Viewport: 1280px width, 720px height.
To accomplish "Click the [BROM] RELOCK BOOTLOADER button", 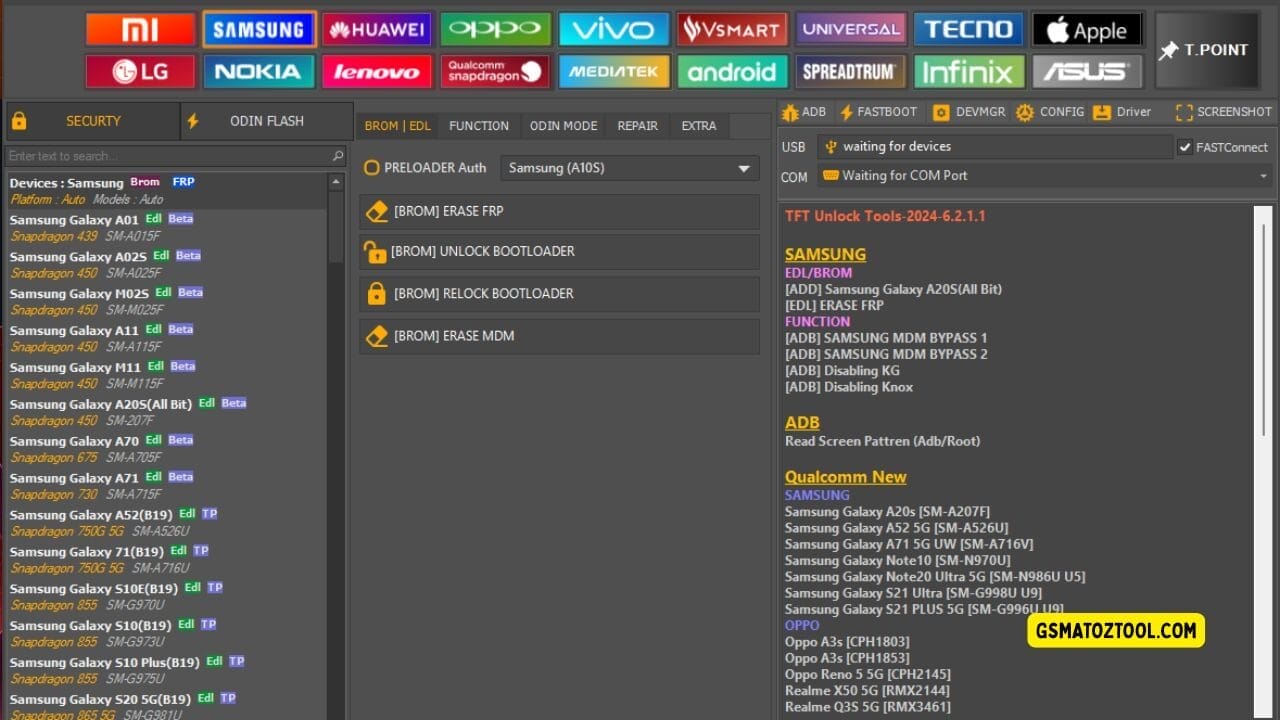I will 560,293.
